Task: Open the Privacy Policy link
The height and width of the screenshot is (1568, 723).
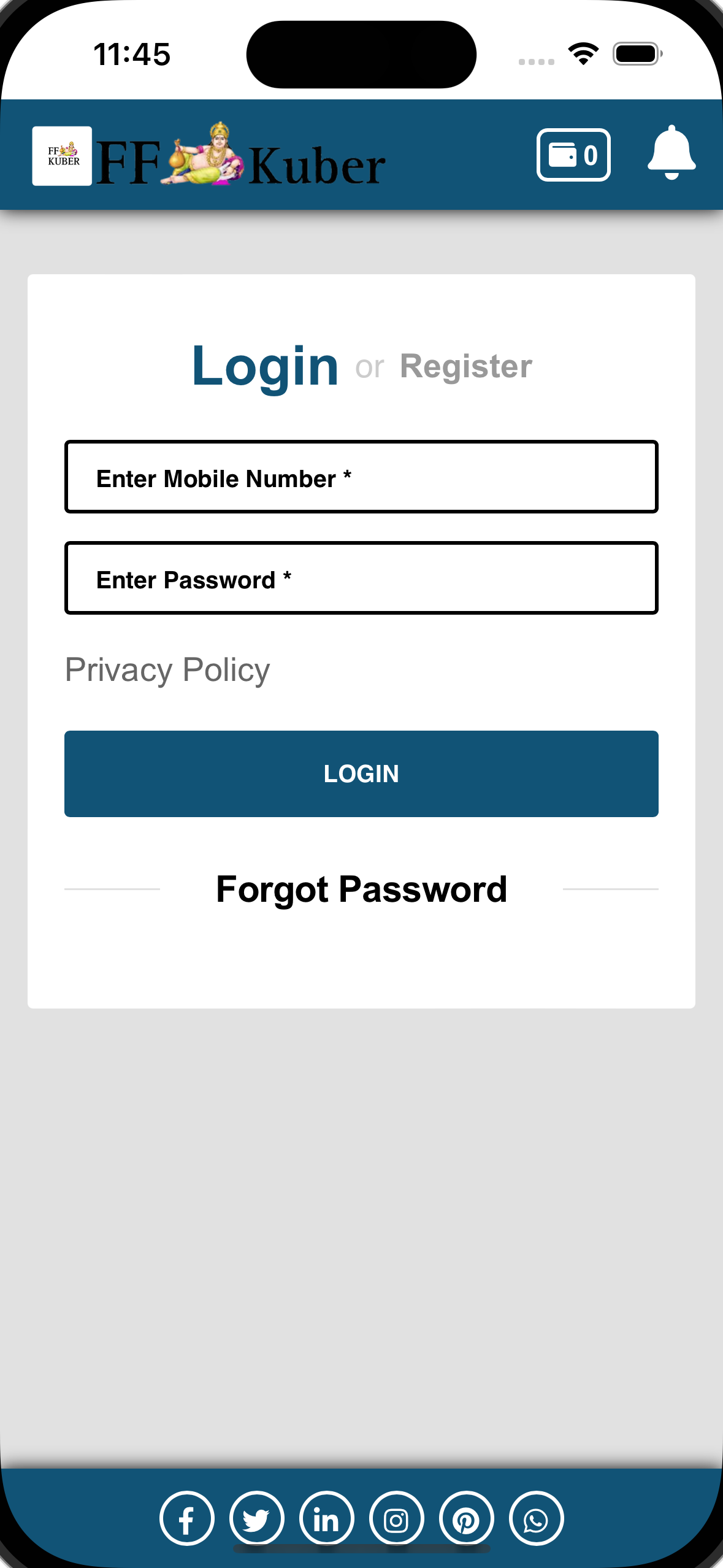Action: [167, 669]
